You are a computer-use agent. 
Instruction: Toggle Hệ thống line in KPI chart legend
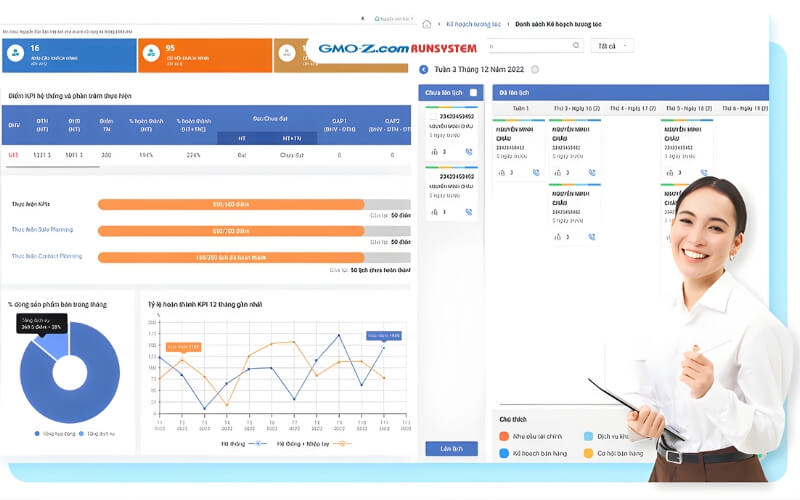[244, 444]
